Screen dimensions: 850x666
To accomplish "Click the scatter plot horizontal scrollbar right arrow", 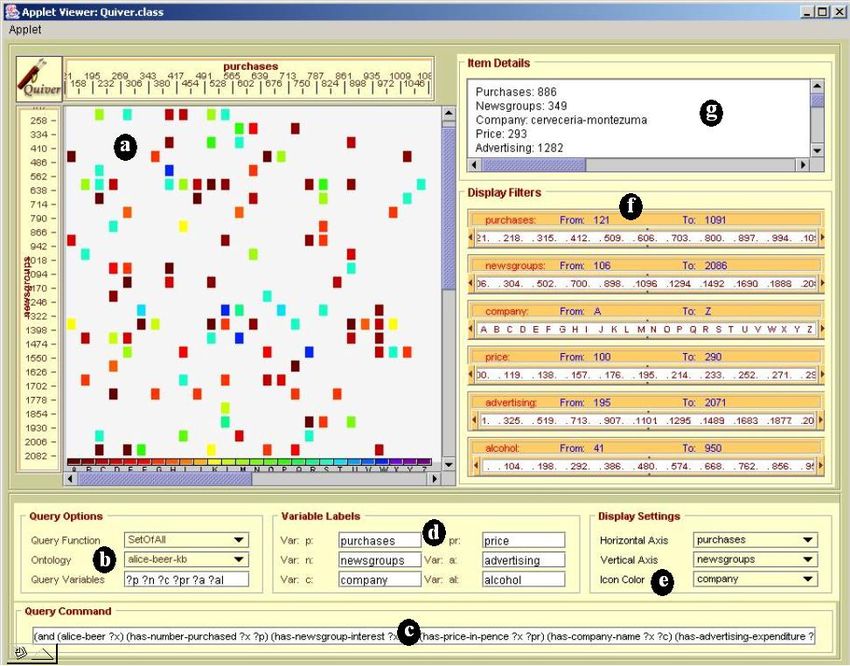I will (x=434, y=479).
